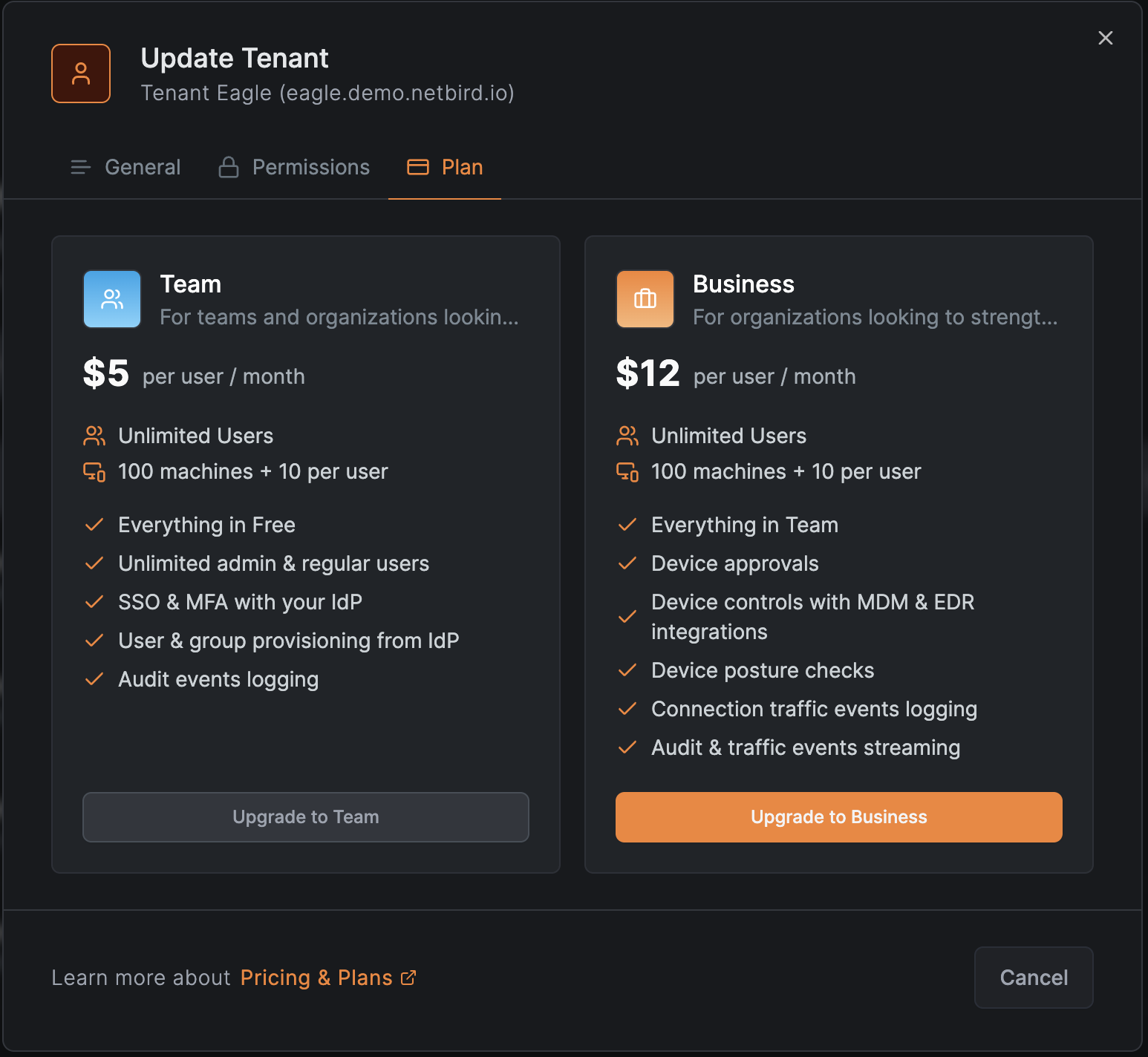Click the Cancel button
Viewport: 1148px width, 1057px height.
pyautogui.click(x=1033, y=978)
